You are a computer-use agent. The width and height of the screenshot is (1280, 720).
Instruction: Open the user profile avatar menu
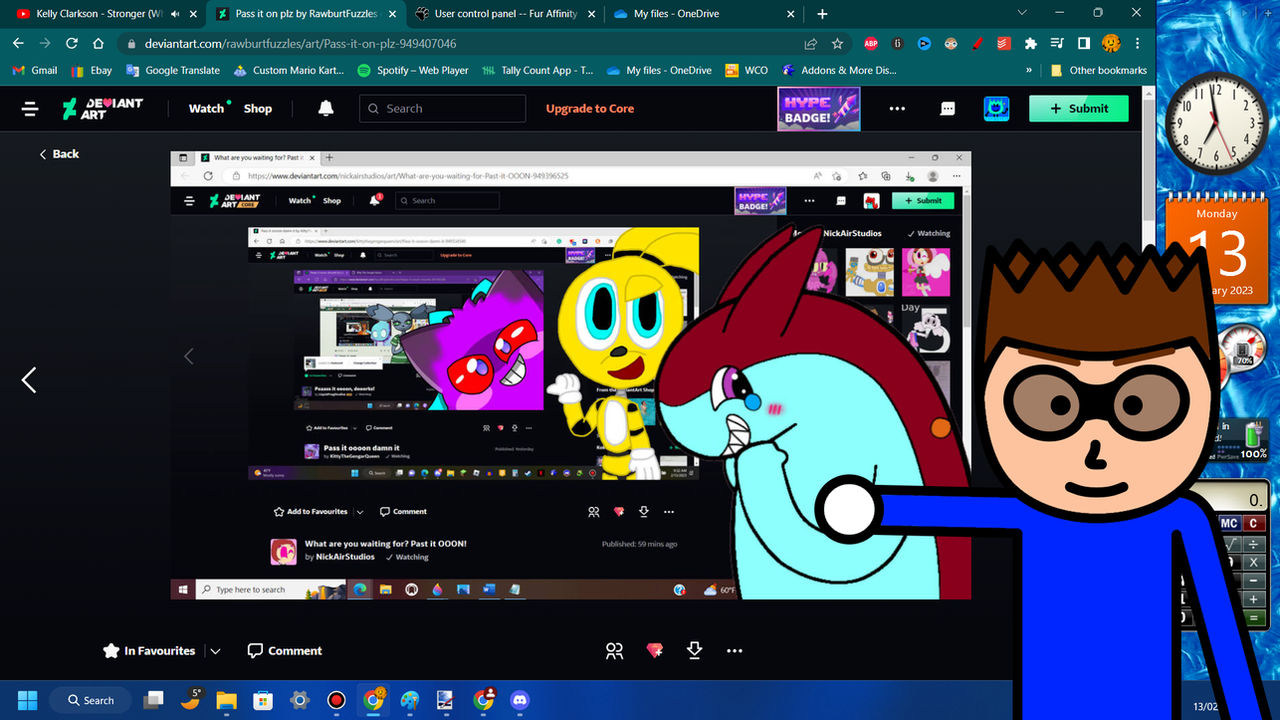coord(996,108)
